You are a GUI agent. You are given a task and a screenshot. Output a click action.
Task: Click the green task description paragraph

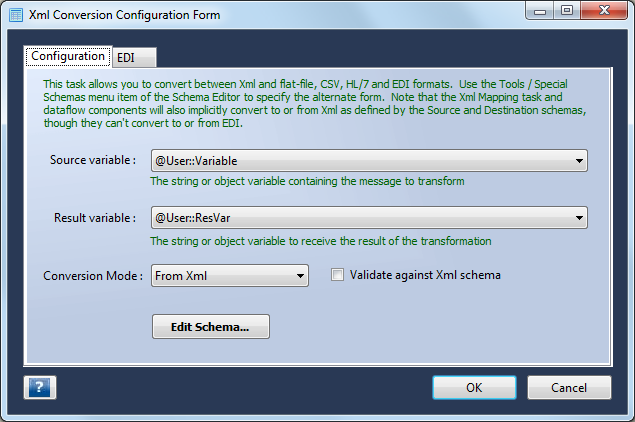[315, 103]
